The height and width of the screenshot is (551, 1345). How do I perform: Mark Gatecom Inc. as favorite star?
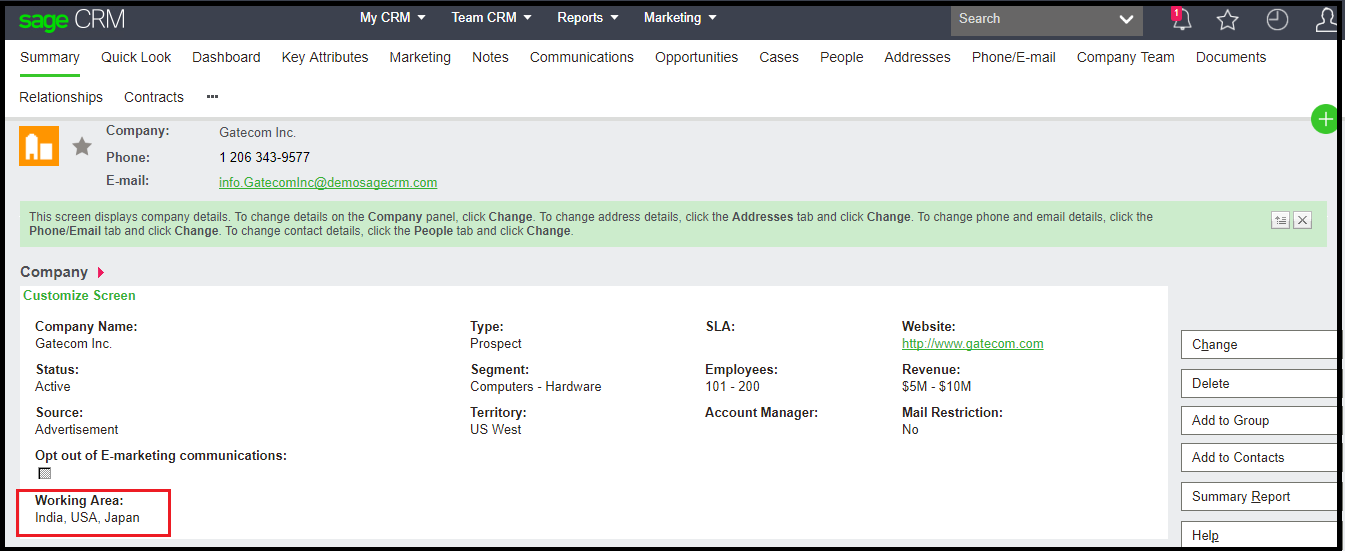pos(82,147)
